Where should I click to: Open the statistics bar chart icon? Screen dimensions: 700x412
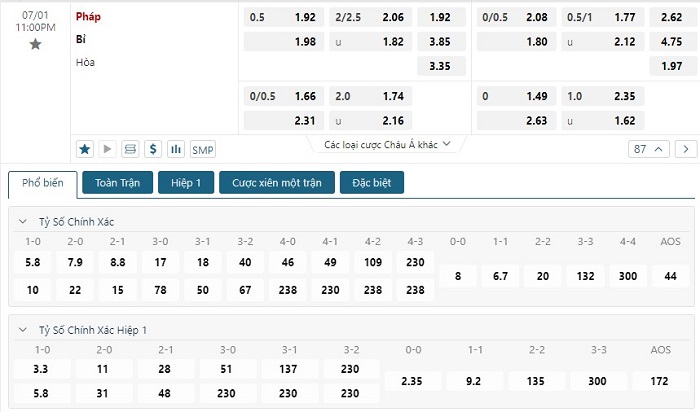[x=176, y=149]
